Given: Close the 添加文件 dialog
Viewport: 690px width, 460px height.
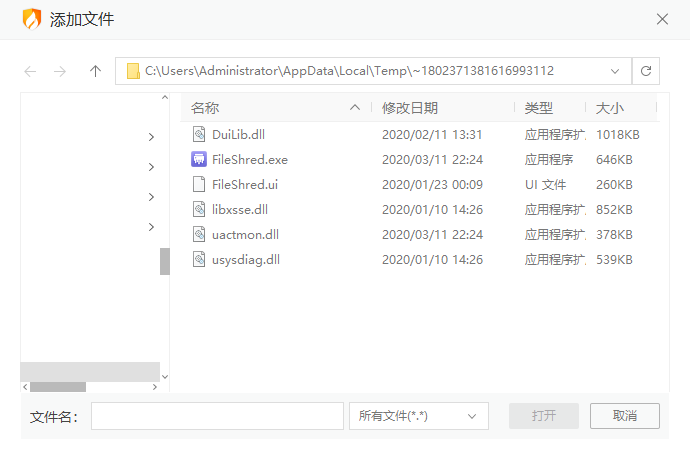Looking at the screenshot, I should [x=662, y=19].
